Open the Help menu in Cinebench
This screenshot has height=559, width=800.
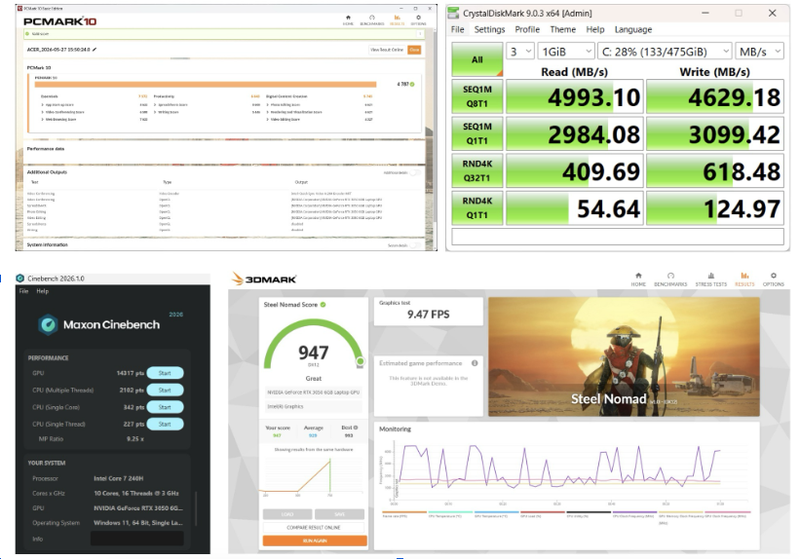pyautogui.click(x=42, y=291)
